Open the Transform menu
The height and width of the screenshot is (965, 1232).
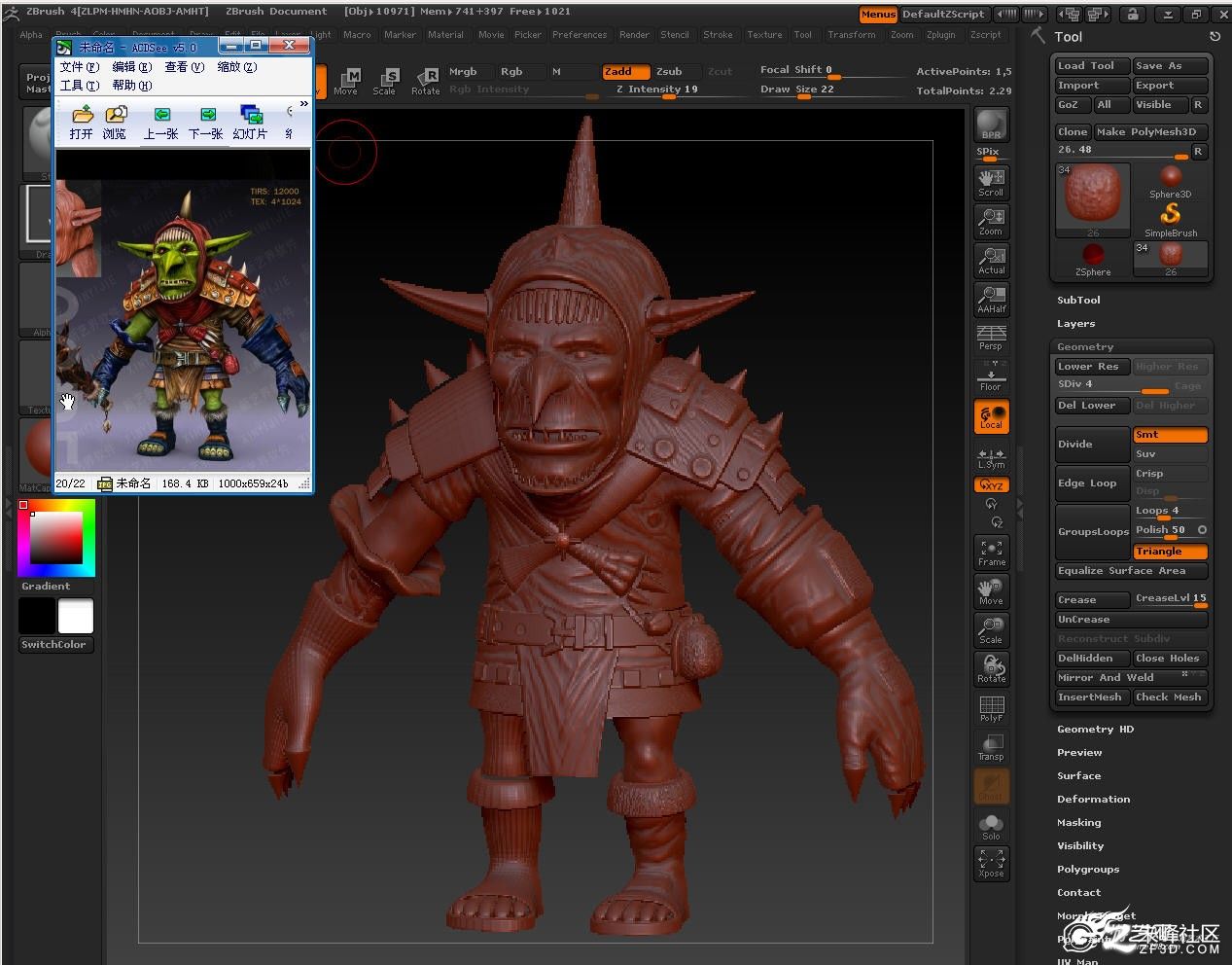coord(851,35)
